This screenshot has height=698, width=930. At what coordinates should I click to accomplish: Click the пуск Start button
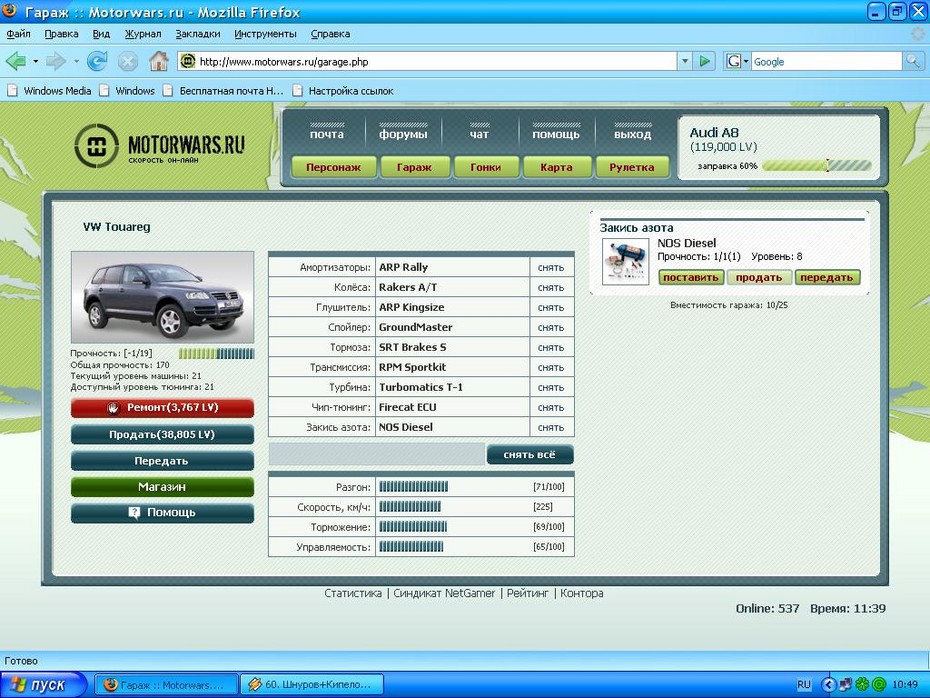43,684
